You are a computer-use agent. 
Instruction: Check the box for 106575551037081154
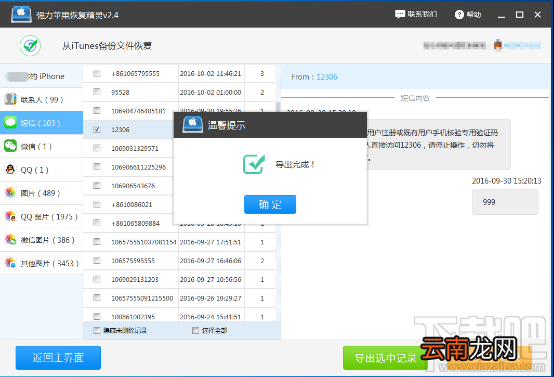[x=96, y=242]
